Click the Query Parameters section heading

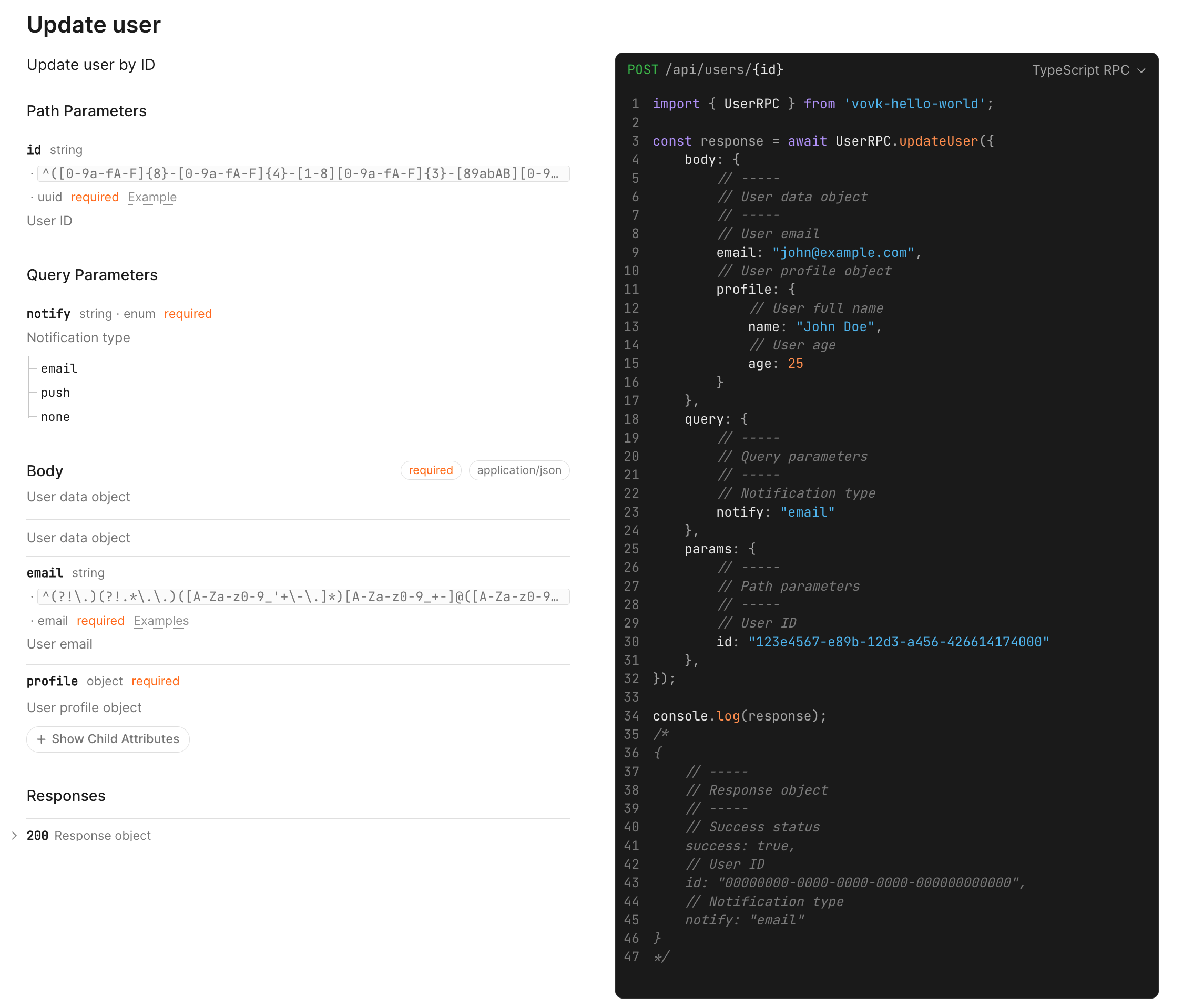click(92, 275)
